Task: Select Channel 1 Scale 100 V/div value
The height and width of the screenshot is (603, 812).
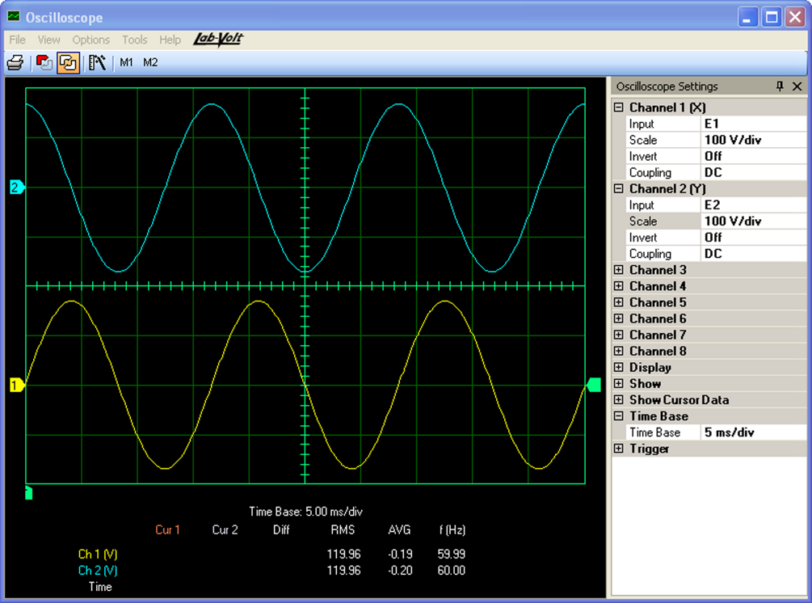Action: click(753, 140)
